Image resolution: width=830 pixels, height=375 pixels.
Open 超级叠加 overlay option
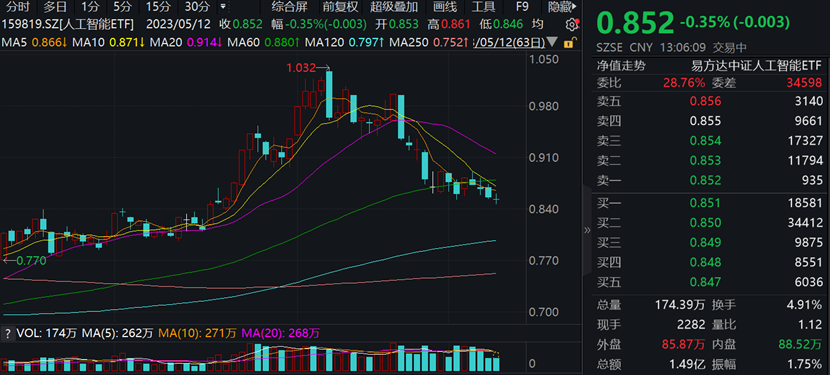tap(394, 7)
